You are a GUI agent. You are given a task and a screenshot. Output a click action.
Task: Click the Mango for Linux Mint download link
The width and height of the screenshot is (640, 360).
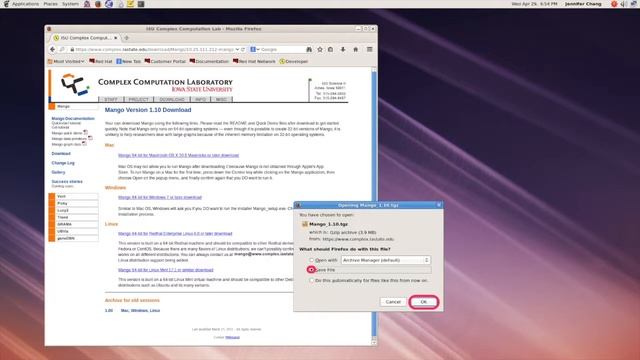(166, 270)
